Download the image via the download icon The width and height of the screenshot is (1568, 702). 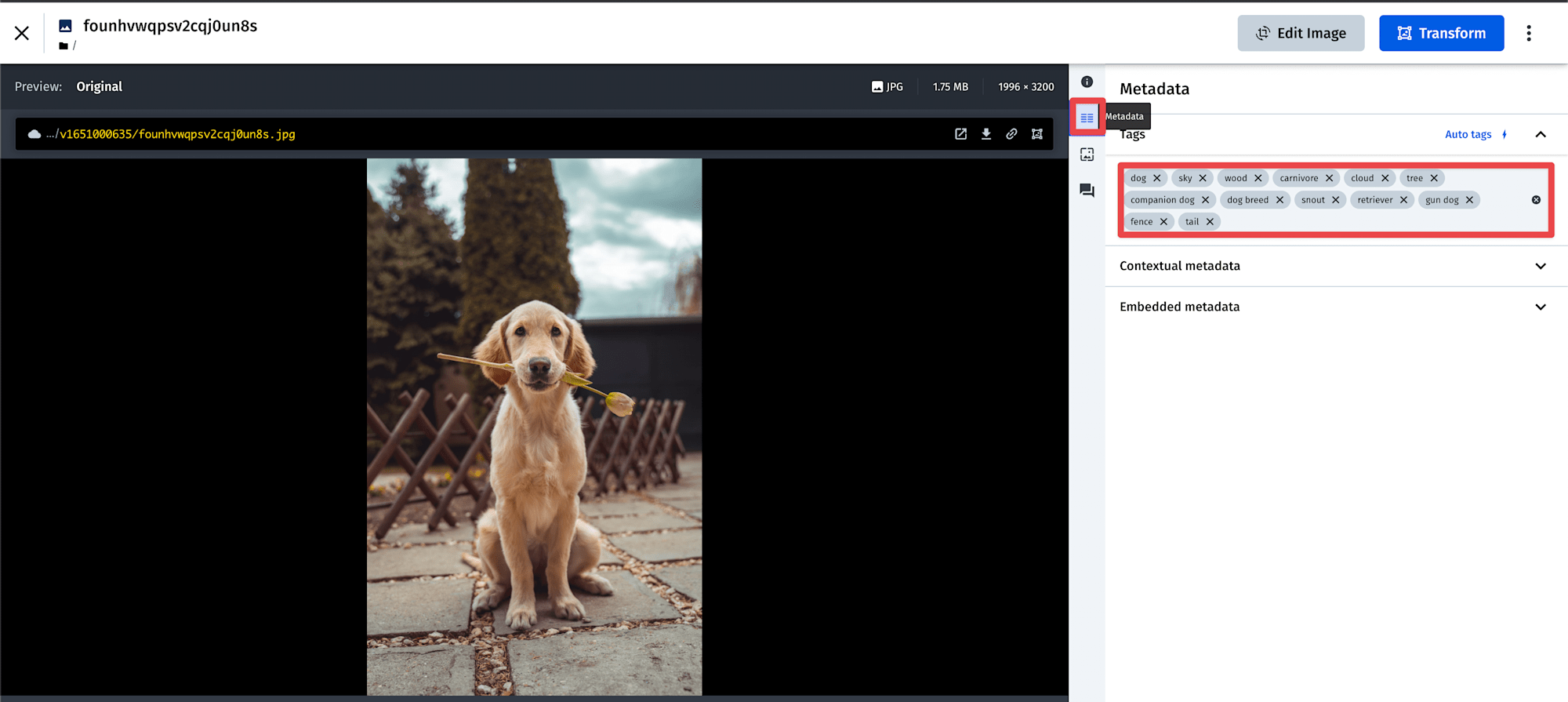pyautogui.click(x=986, y=134)
